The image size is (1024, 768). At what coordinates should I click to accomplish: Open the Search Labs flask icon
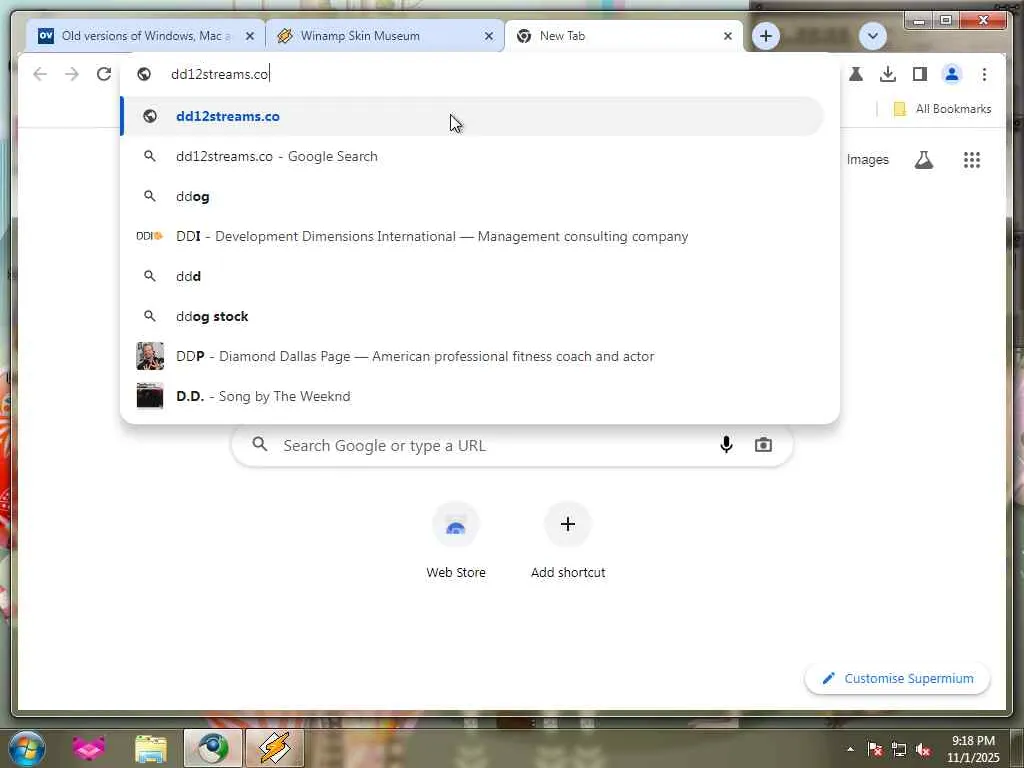coord(923,160)
